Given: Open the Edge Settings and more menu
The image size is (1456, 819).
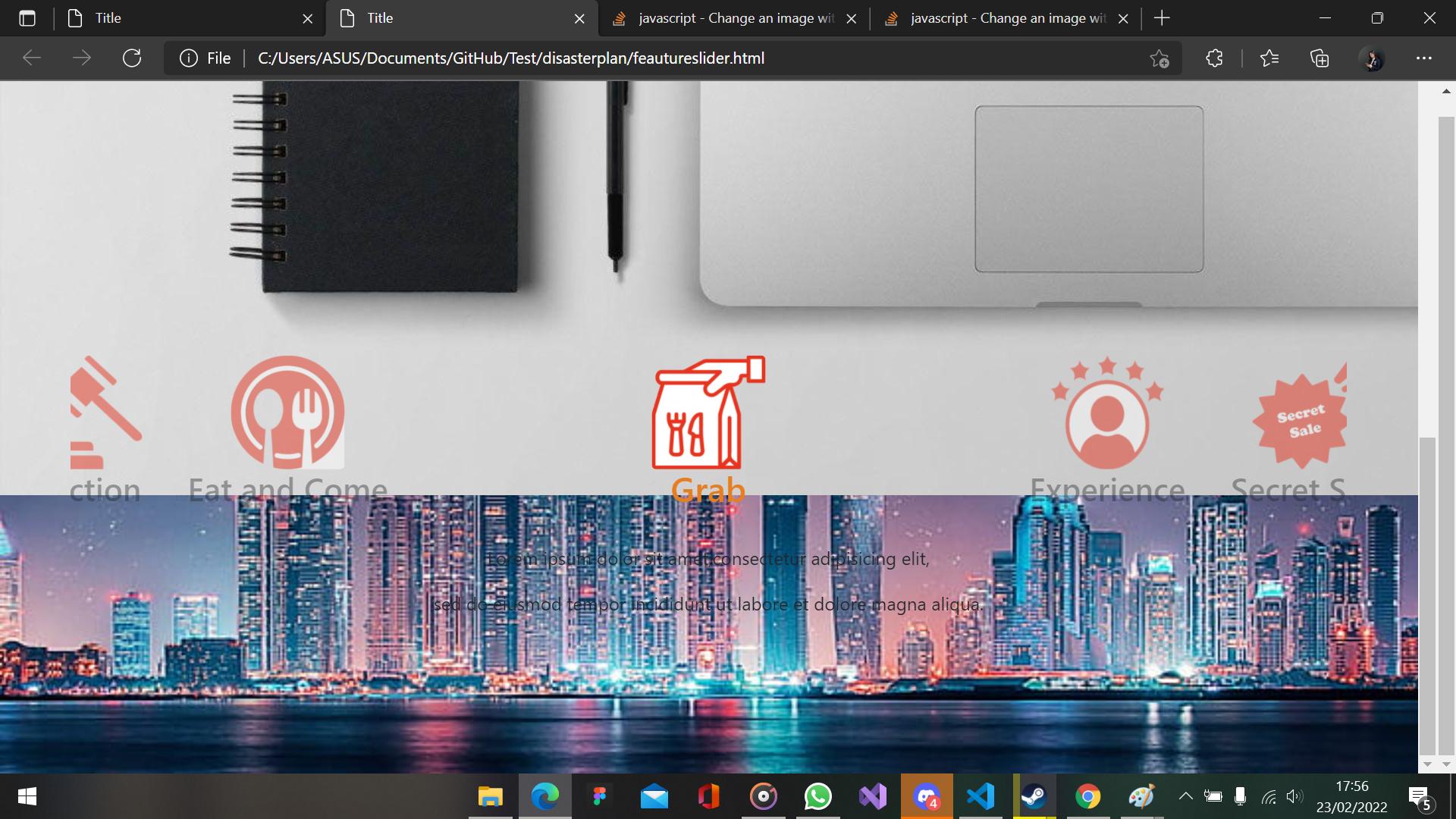Looking at the screenshot, I should (1423, 58).
